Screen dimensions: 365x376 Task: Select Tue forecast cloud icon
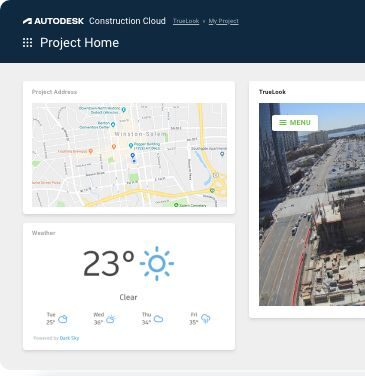(63, 319)
